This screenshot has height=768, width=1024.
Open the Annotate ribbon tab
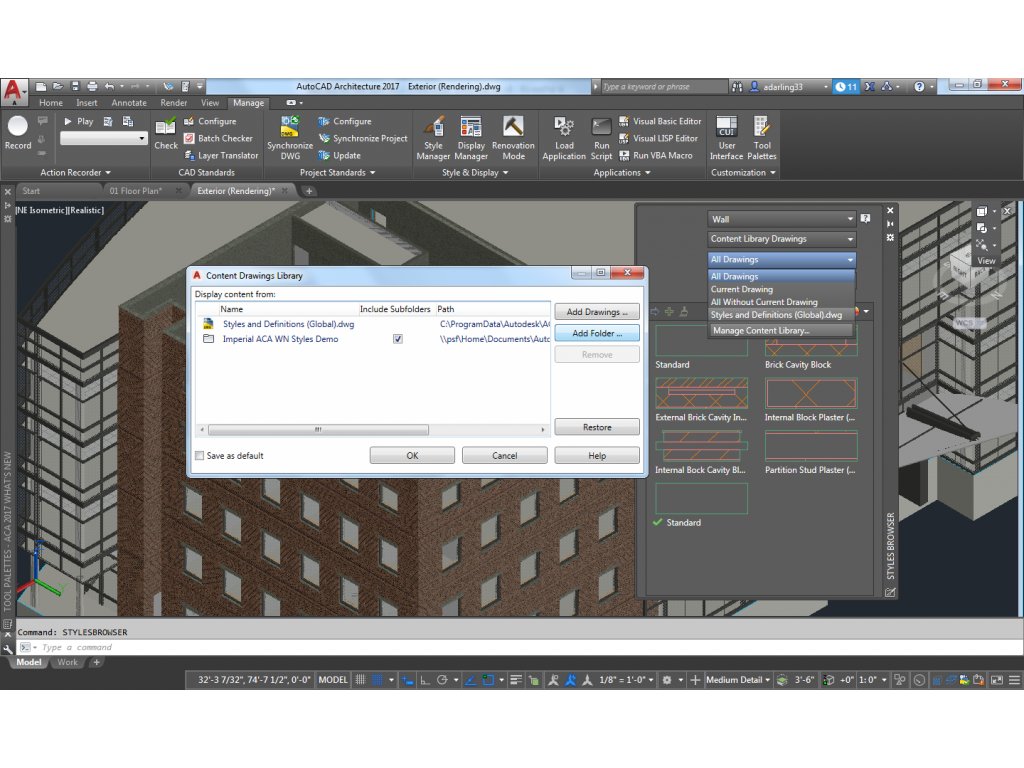click(129, 103)
